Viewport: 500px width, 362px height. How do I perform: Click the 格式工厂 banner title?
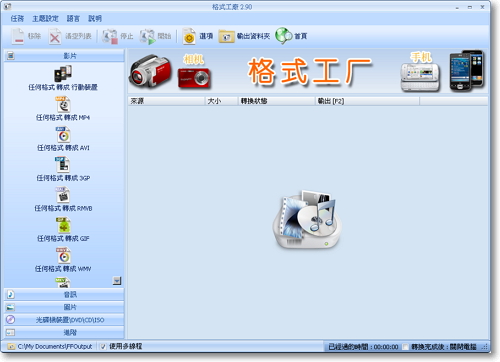coord(309,71)
